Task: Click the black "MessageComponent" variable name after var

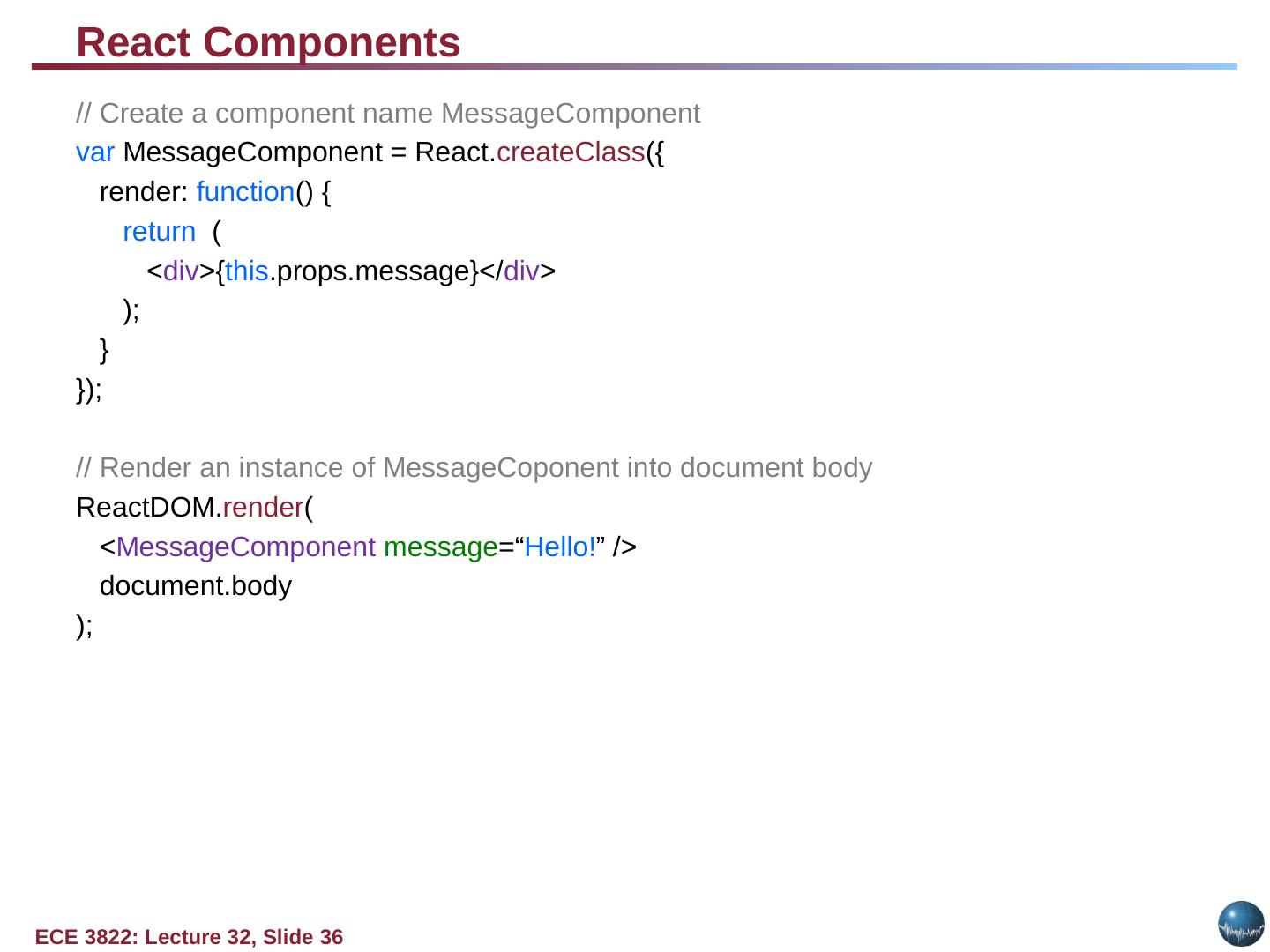Action: coord(252,152)
